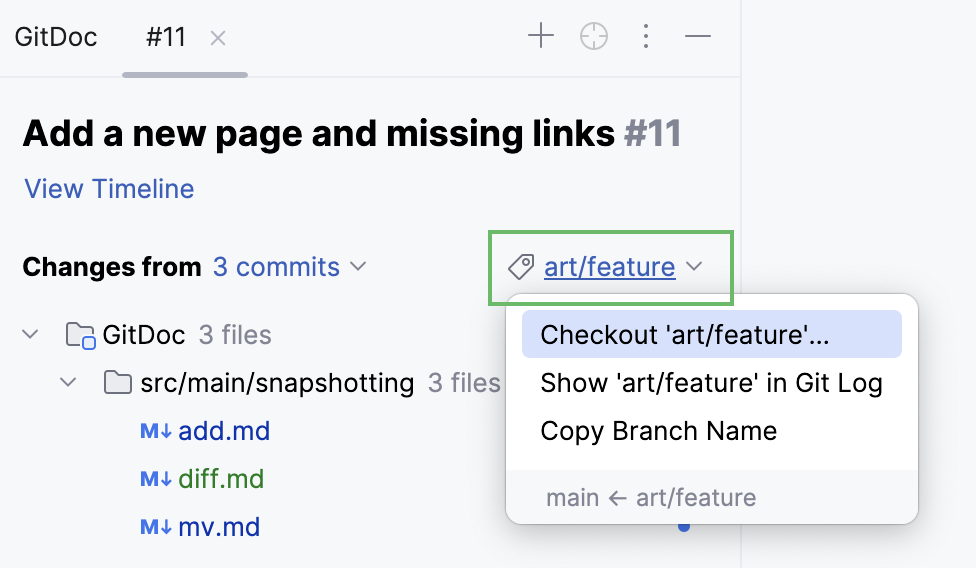Collapse the GitDoc tree node
976x568 pixels.
tap(31, 334)
